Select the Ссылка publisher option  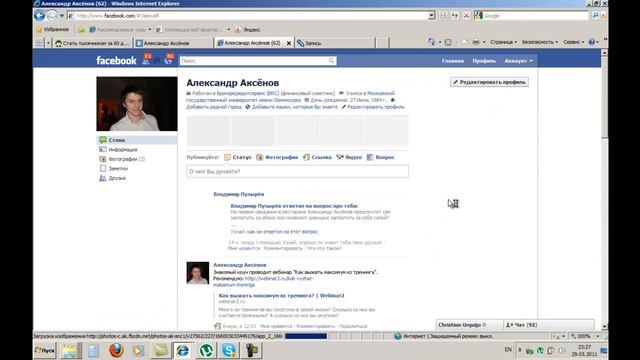(x=317, y=157)
